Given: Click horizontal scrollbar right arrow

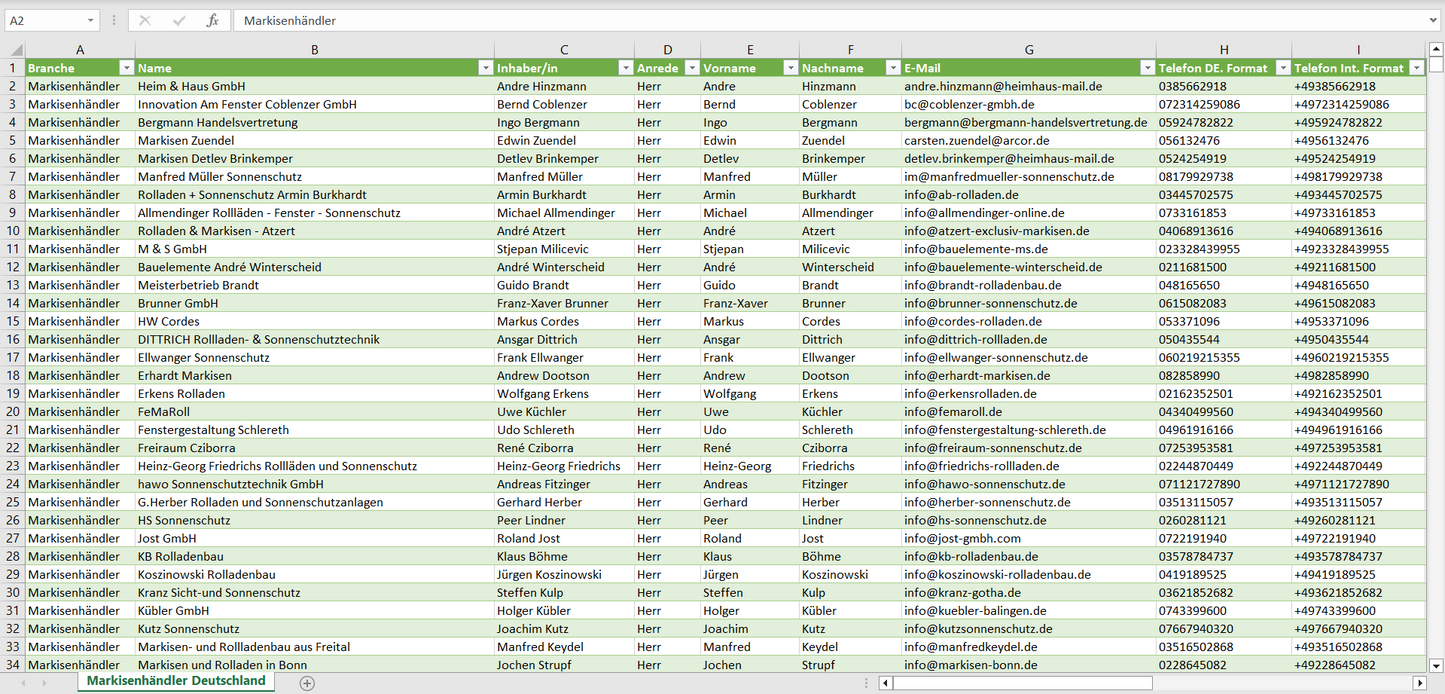Looking at the screenshot, I should point(1419,683).
